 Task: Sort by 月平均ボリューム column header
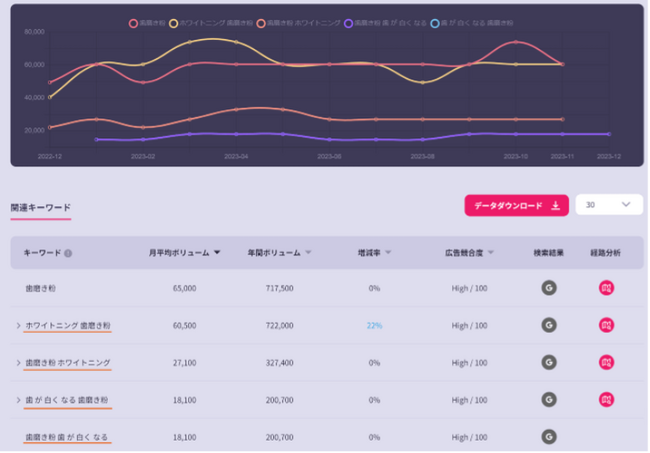(184, 253)
